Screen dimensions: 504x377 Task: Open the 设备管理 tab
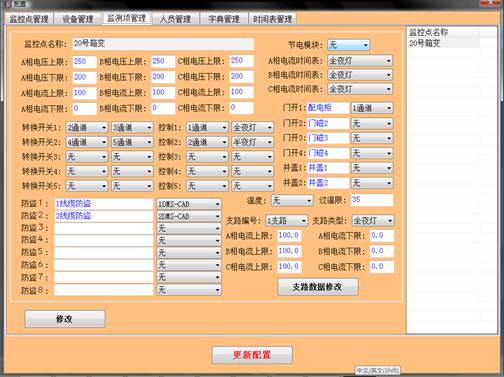coord(78,19)
